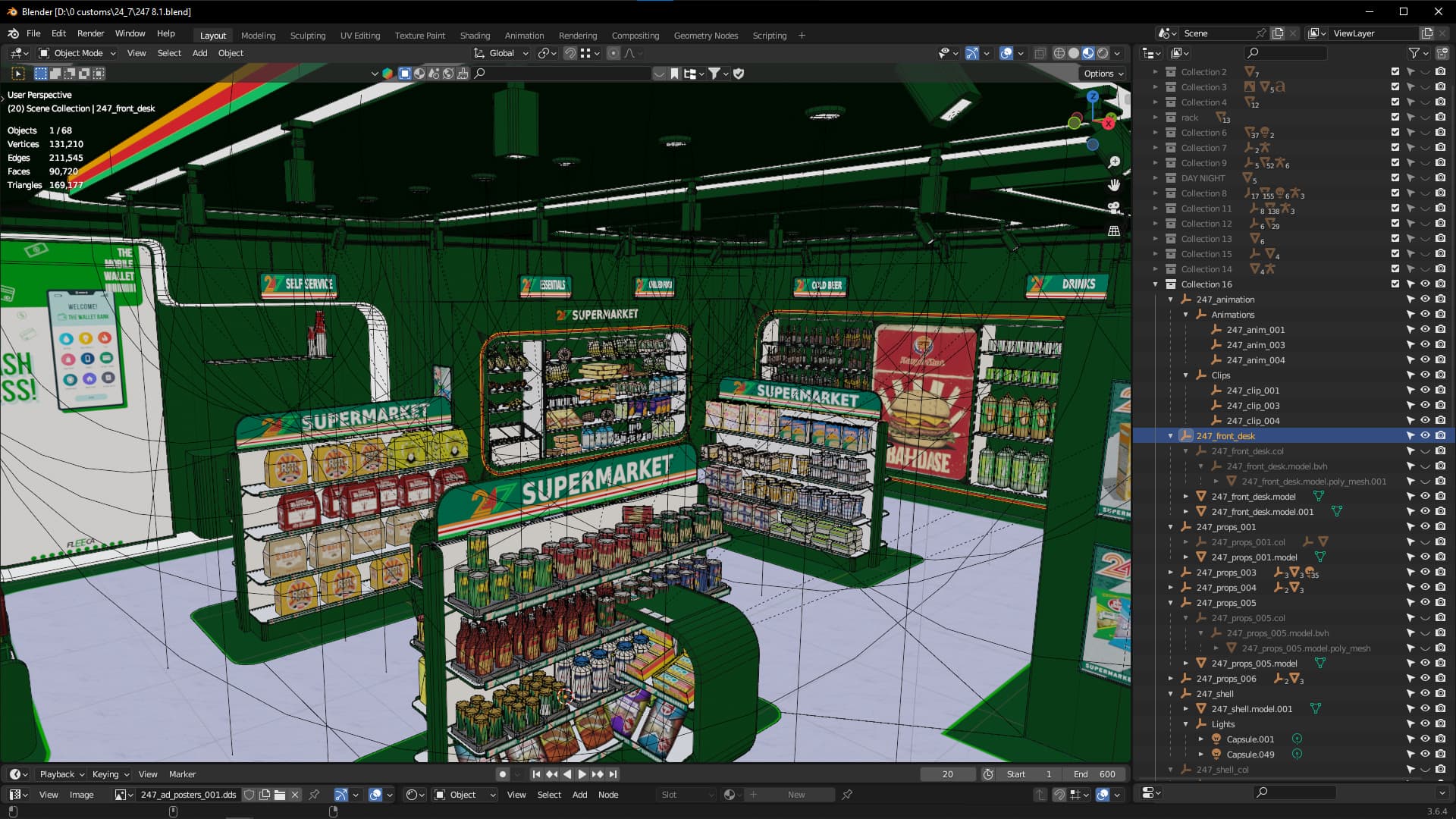
Task: Open the Render menu
Action: coord(90,33)
